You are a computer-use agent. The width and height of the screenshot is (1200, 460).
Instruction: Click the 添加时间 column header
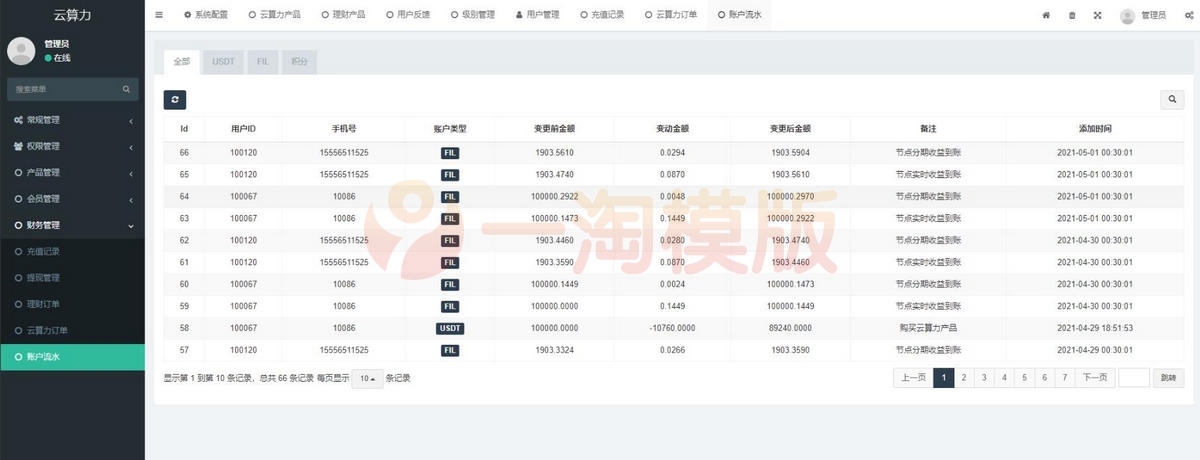pyautogui.click(x=1095, y=129)
